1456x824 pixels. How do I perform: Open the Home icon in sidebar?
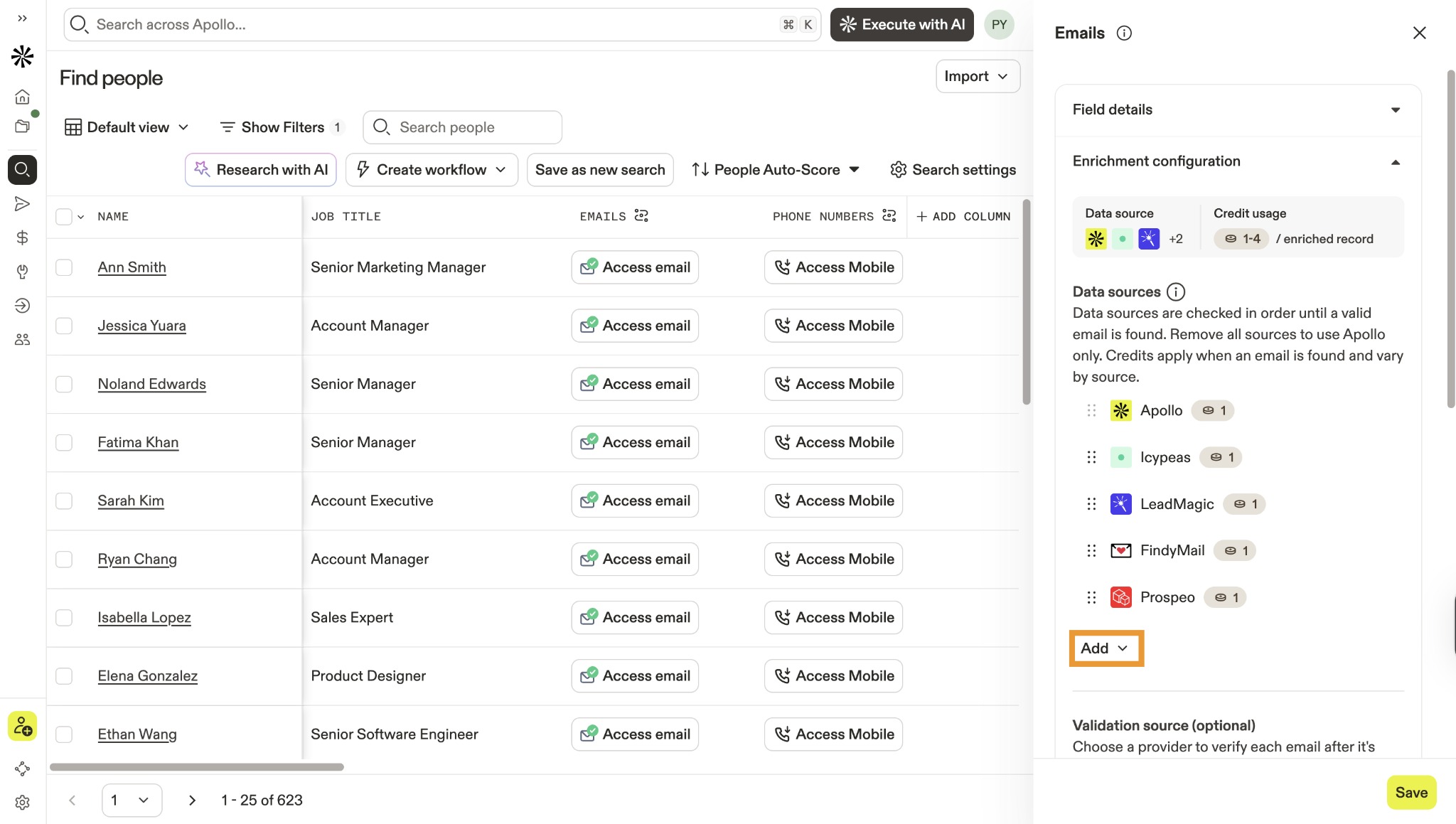pyautogui.click(x=22, y=97)
